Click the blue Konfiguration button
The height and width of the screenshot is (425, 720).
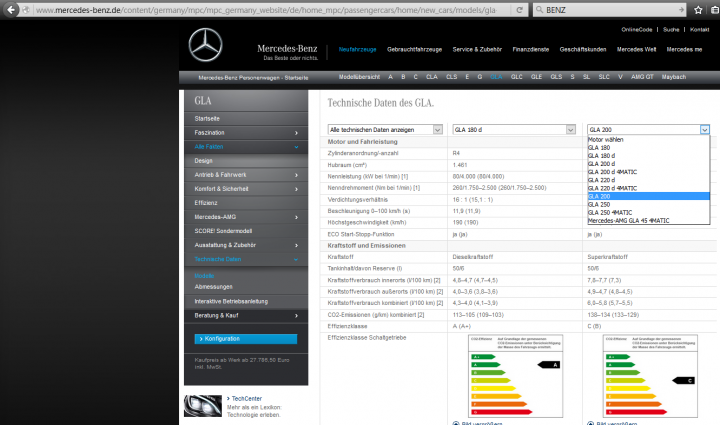246,339
